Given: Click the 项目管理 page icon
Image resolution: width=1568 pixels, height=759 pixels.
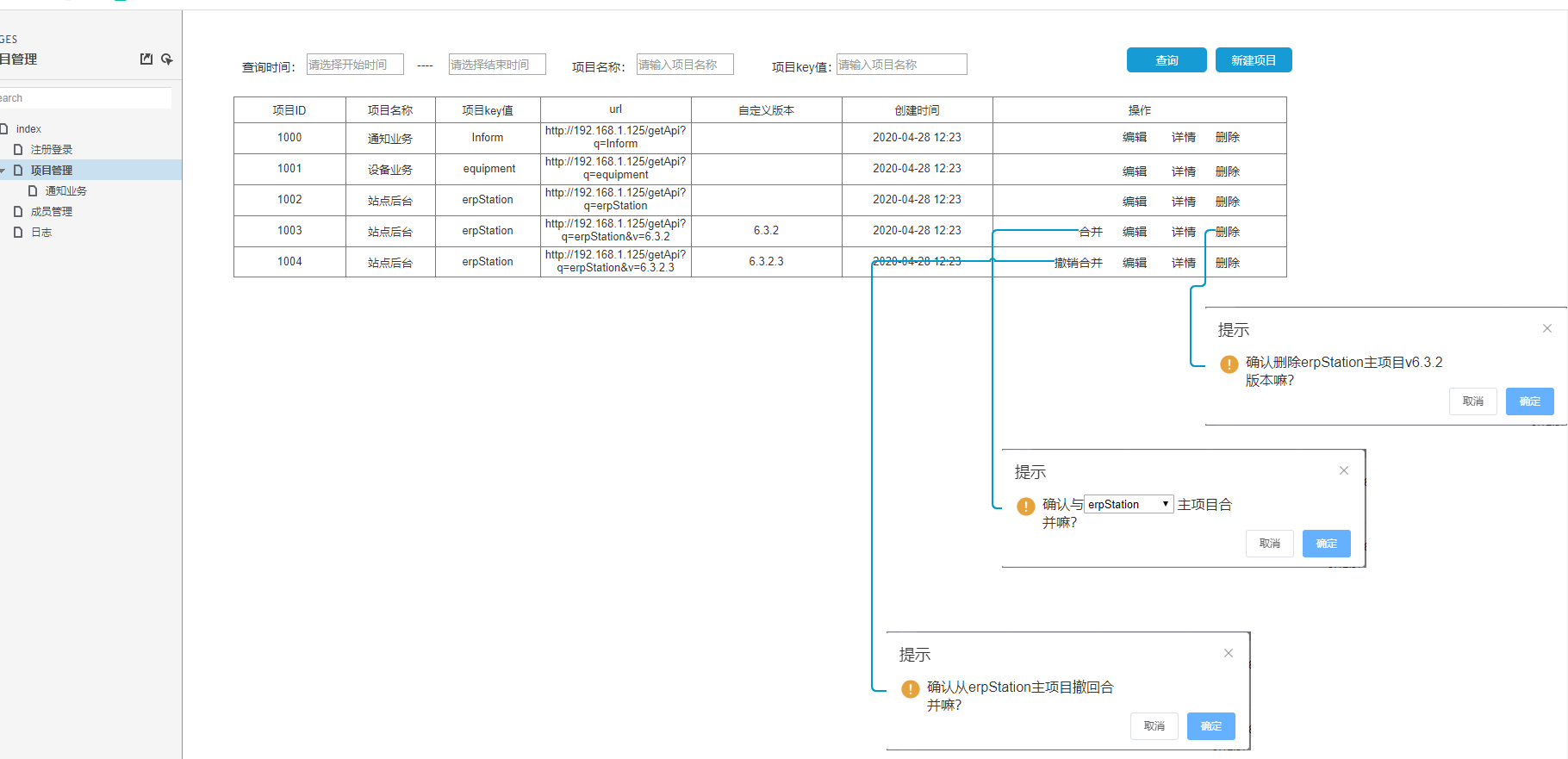Looking at the screenshot, I should (18, 170).
